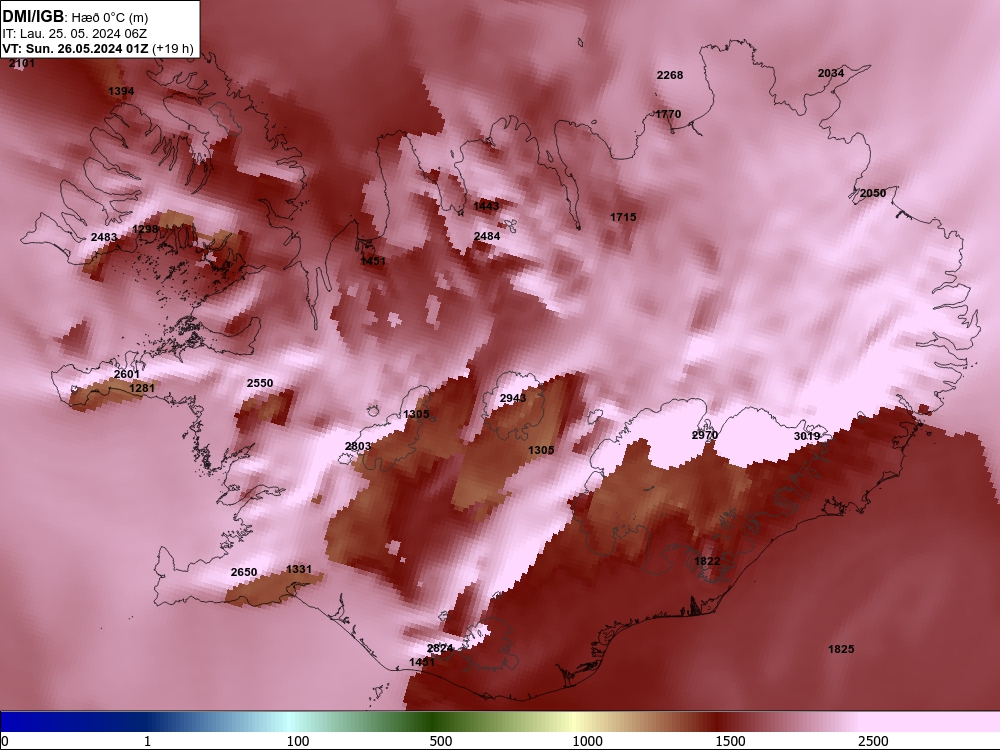Click the legend label 1500
The height and width of the screenshot is (750, 1000).
730,741
